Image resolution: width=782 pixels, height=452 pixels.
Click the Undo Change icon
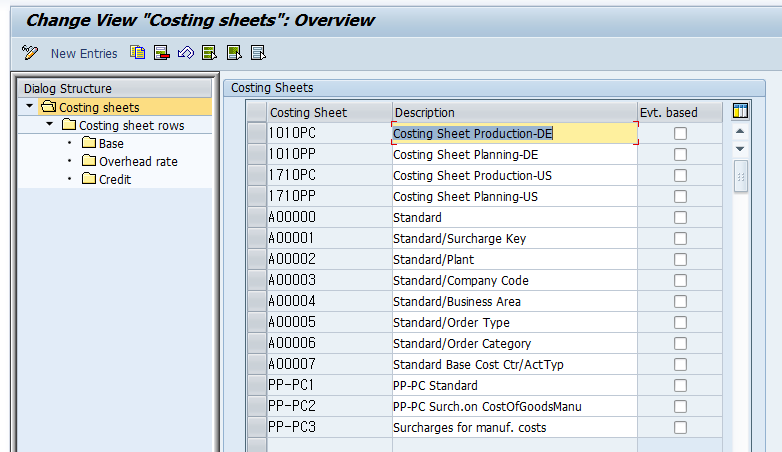pos(186,52)
